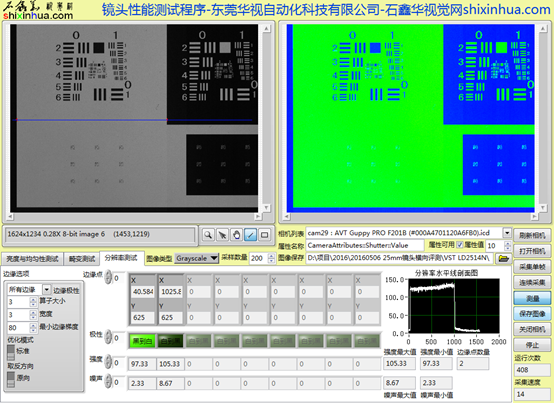Open the image save folder browser icon

[503, 259]
